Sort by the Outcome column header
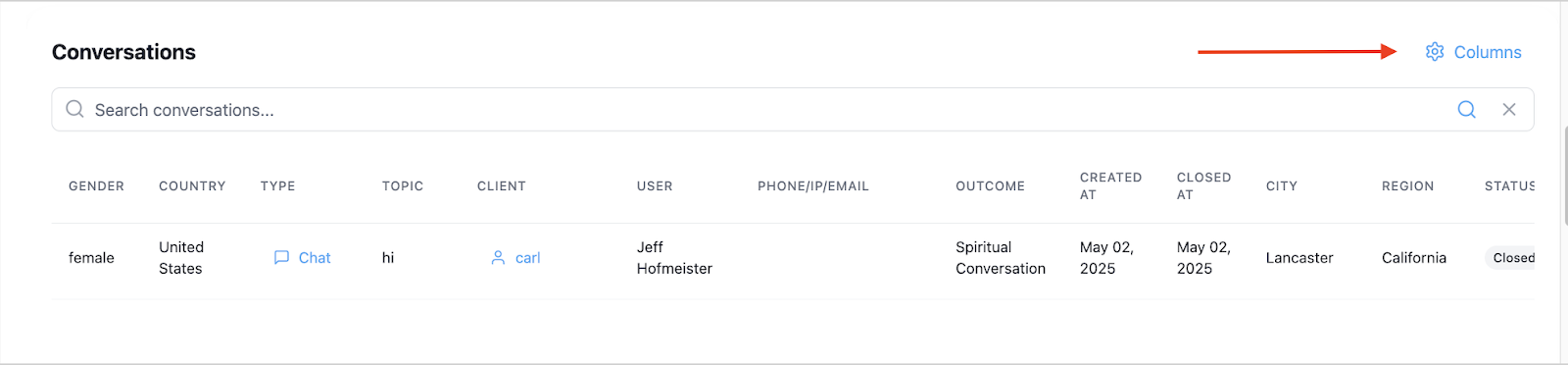This screenshot has height=365, width=1568. [990, 186]
